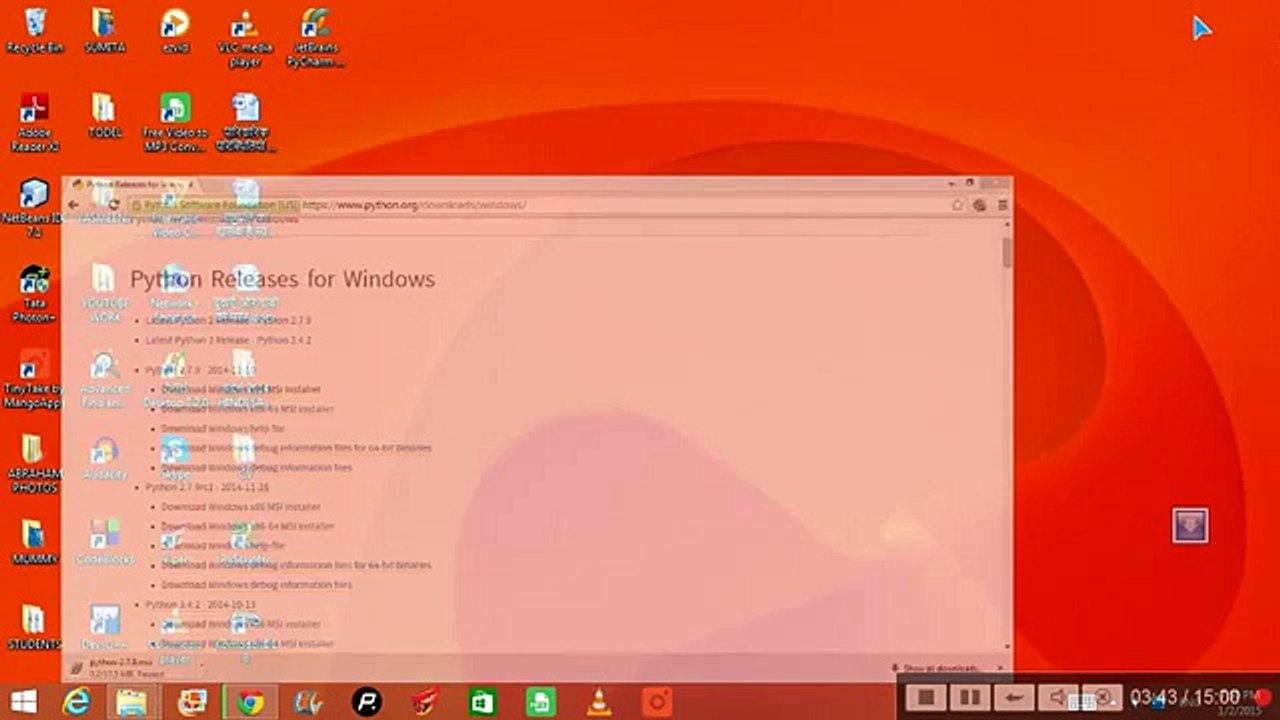Open the TODEL folder on desktop
This screenshot has width=1280, height=720.
(104, 115)
